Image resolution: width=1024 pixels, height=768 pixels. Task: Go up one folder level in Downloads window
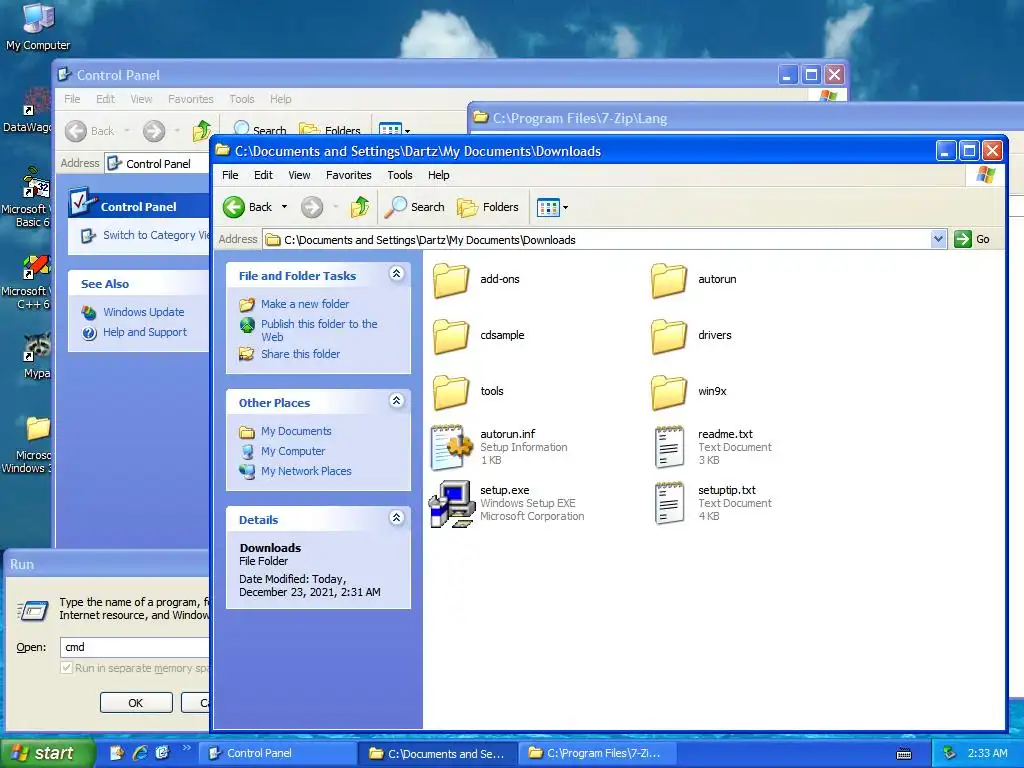click(x=360, y=207)
